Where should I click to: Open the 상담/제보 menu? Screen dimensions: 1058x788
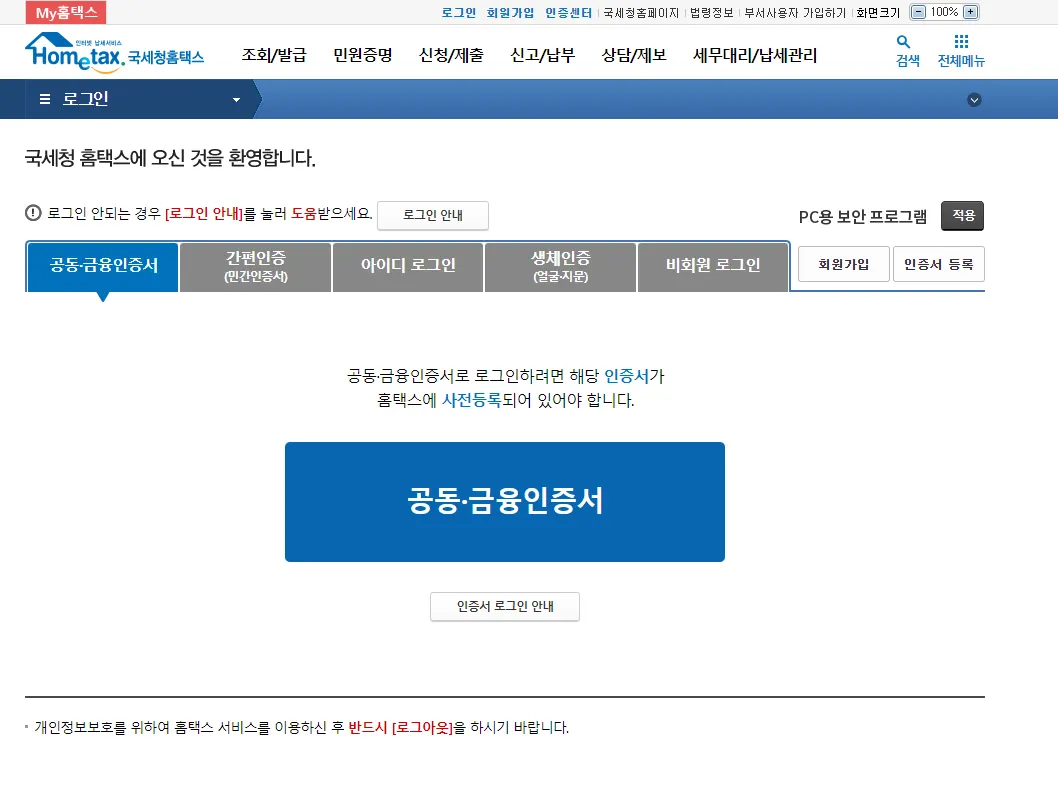(634, 55)
